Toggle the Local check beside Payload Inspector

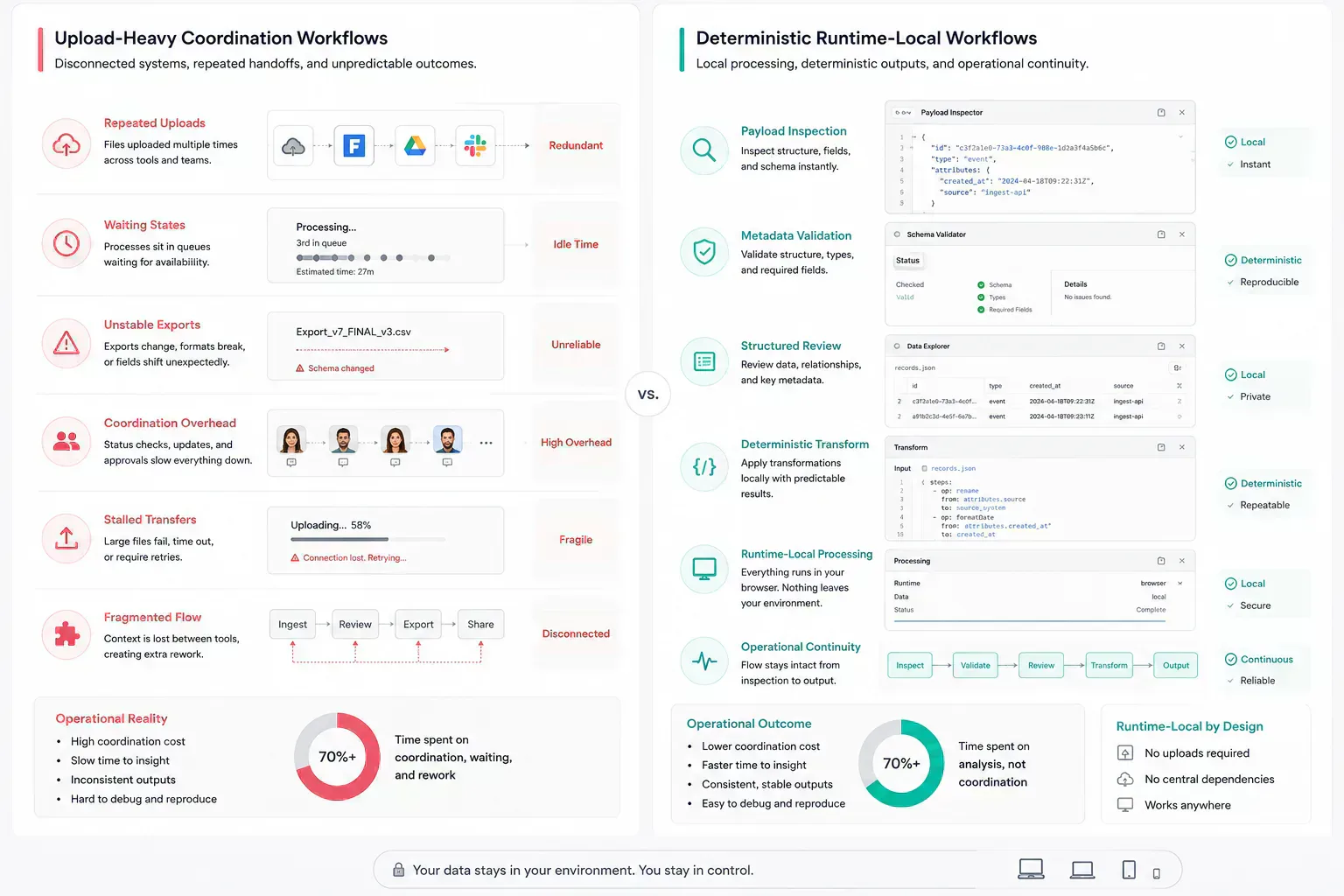1230,142
